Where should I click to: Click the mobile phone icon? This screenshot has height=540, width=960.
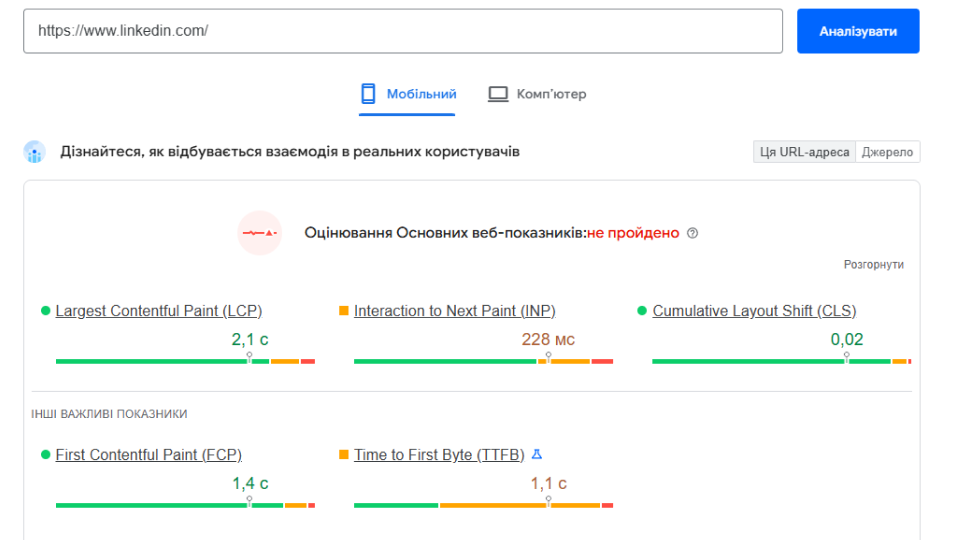click(368, 94)
